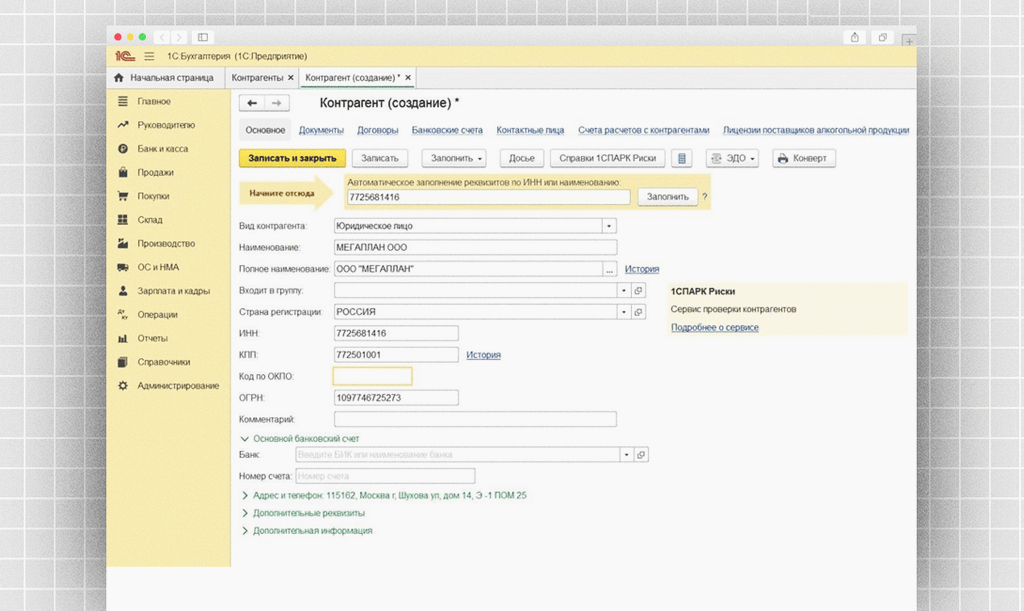
Task: Switch to the Контрагенты tab
Action: (257, 78)
